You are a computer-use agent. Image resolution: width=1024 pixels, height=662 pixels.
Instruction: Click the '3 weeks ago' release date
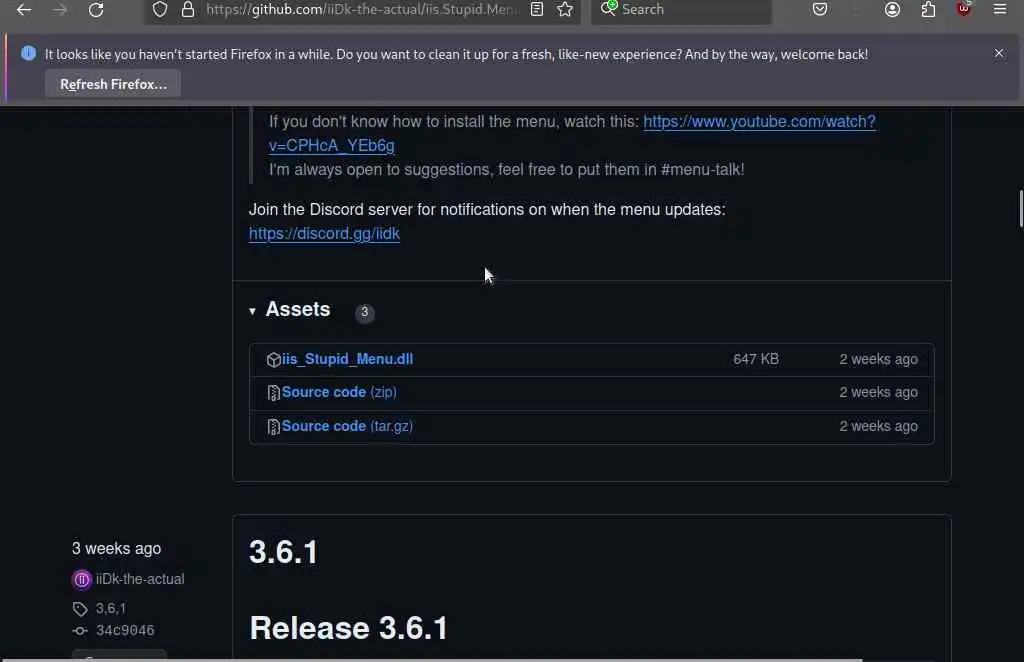(x=116, y=548)
